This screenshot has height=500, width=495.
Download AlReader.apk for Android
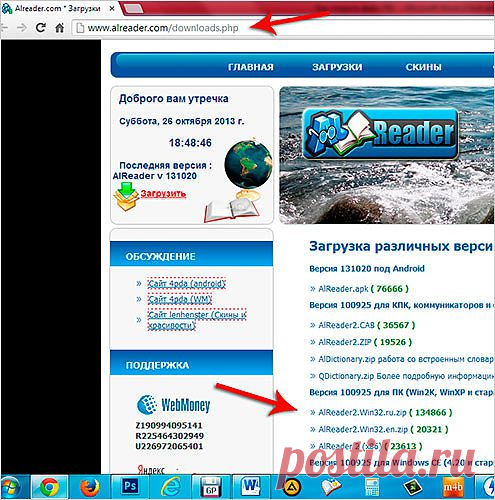[x=343, y=289]
